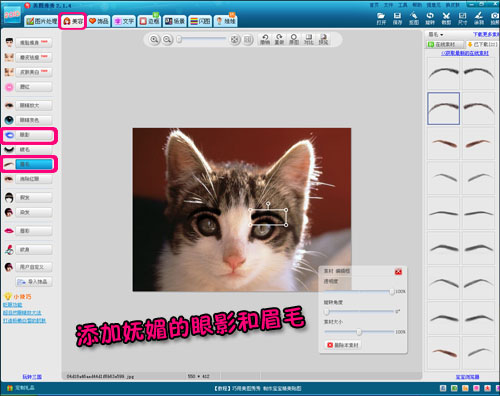
Task: Open the 已下载 downloaded materials tab
Action: 483,44
